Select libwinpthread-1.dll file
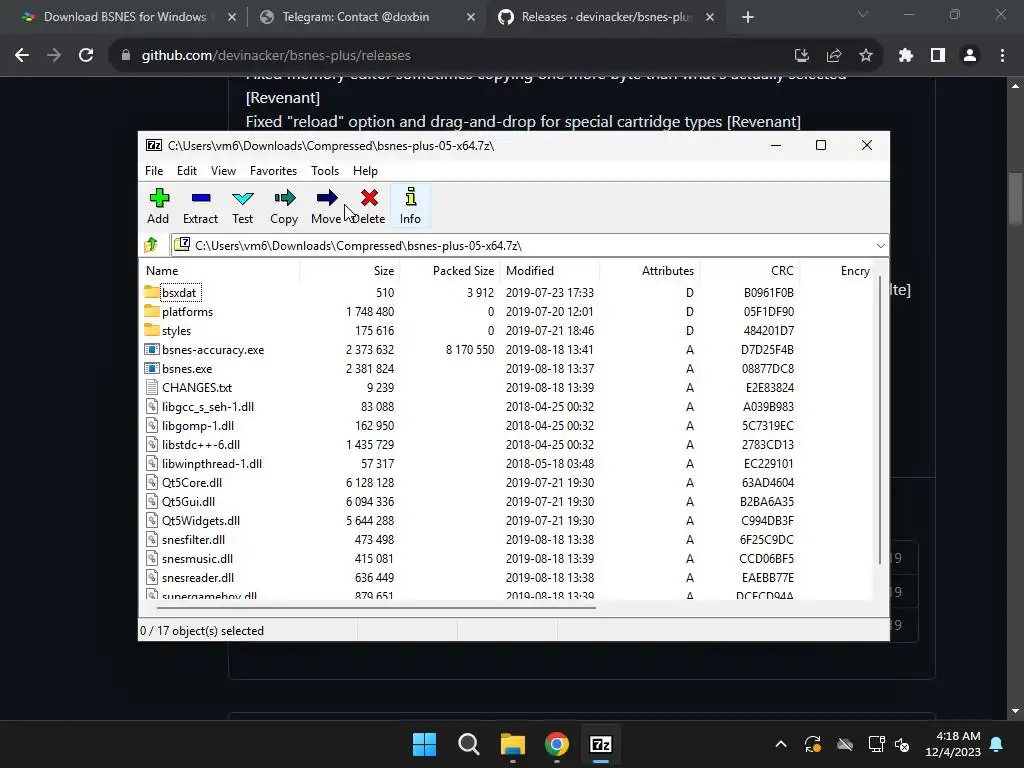The width and height of the screenshot is (1024, 768). [212, 463]
